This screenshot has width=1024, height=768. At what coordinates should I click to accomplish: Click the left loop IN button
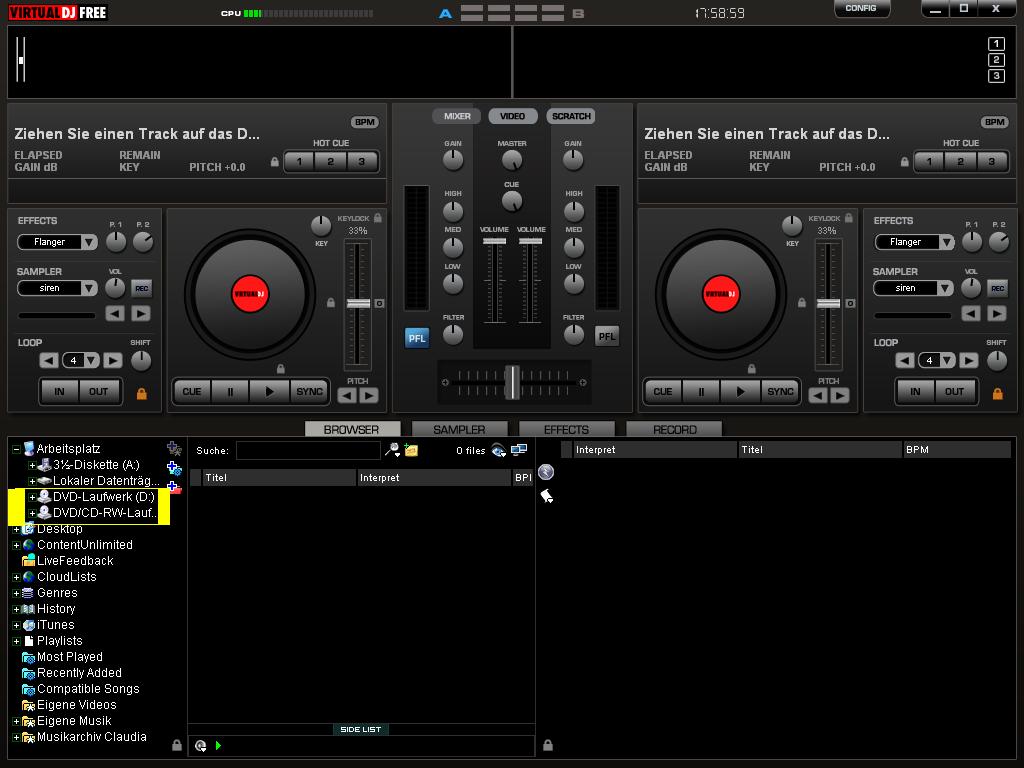59,392
